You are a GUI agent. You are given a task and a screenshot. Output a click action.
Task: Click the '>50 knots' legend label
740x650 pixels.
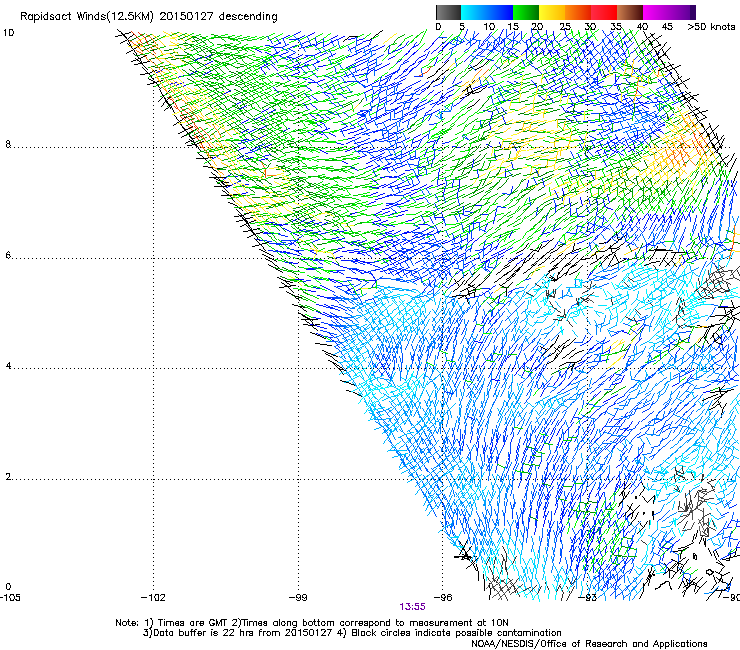point(711,27)
